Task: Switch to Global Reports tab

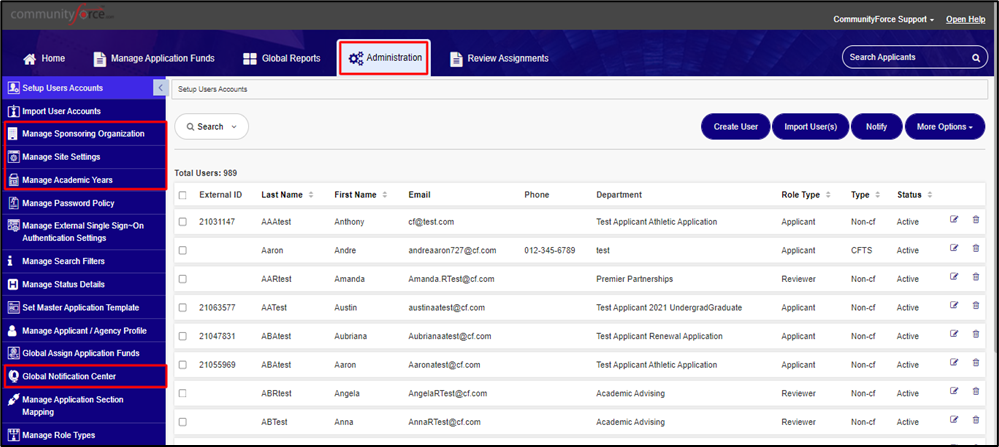Action: tap(282, 58)
